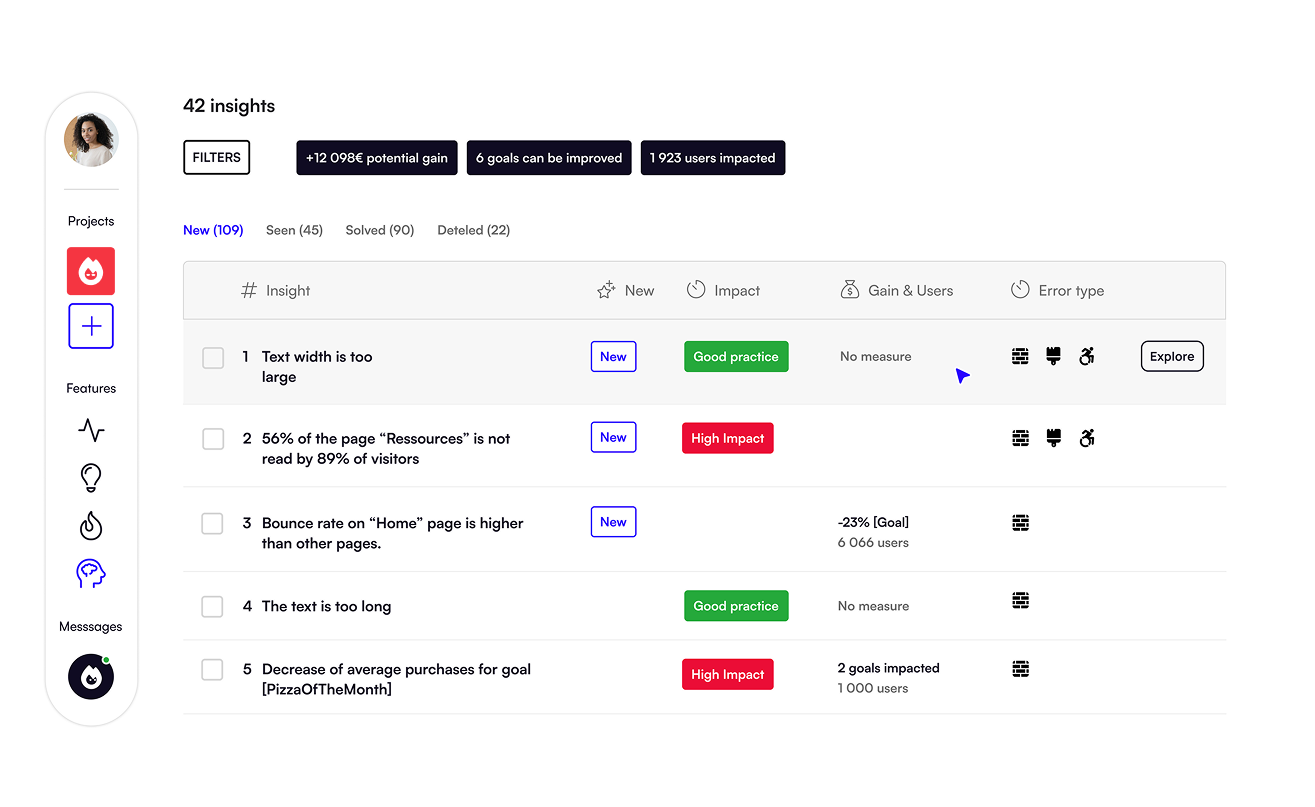The image size is (1315, 807).
Task: Open insight "The text is too long"
Action: (326, 606)
